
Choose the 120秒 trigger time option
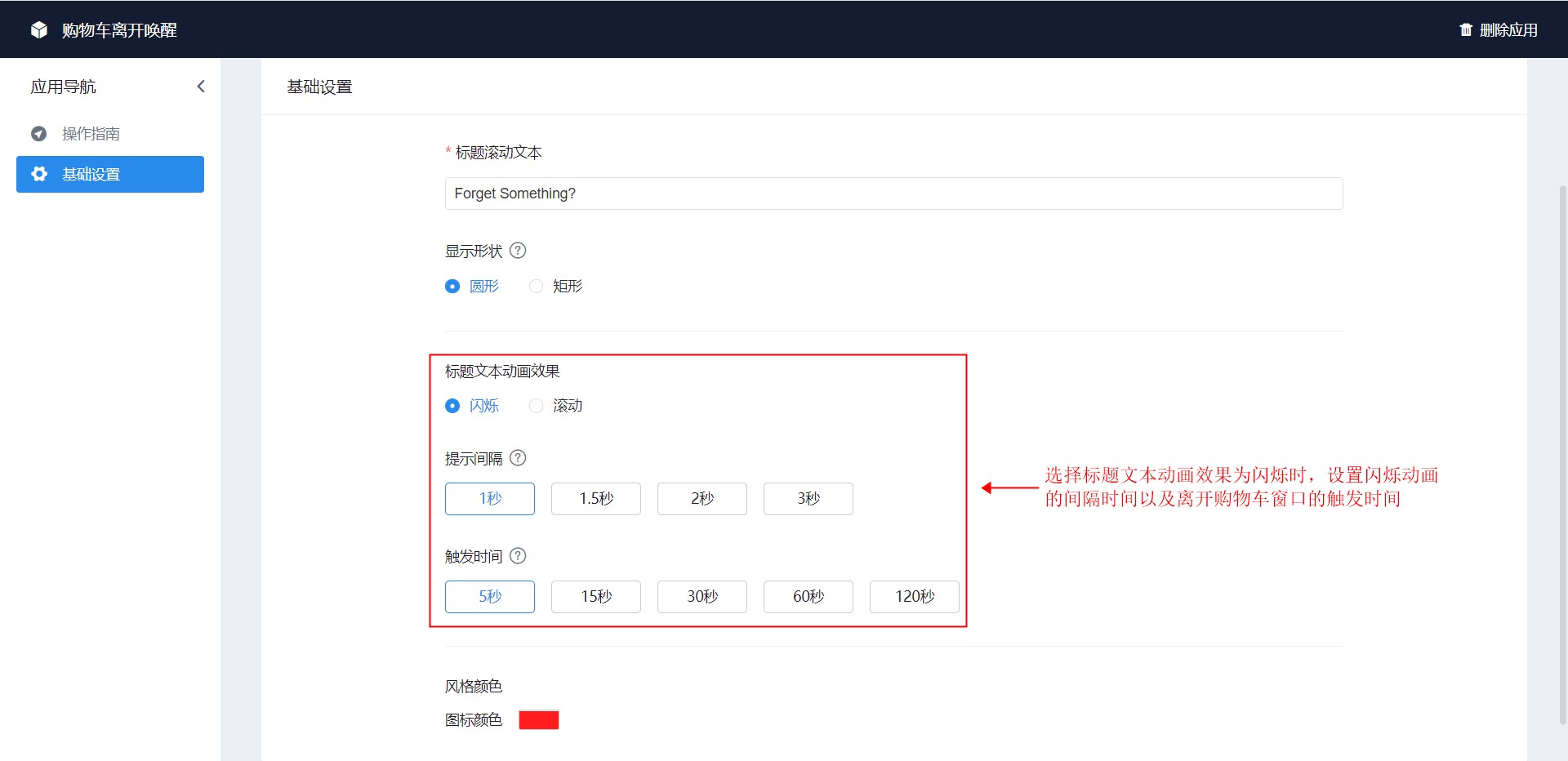pyautogui.click(x=915, y=597)
